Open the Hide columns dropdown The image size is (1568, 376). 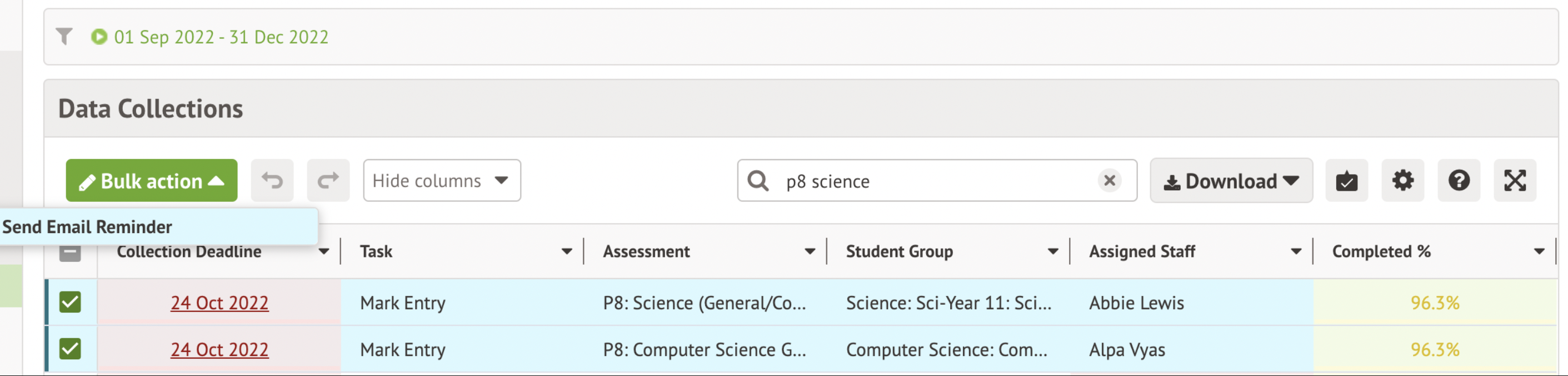tap(441, 180)
